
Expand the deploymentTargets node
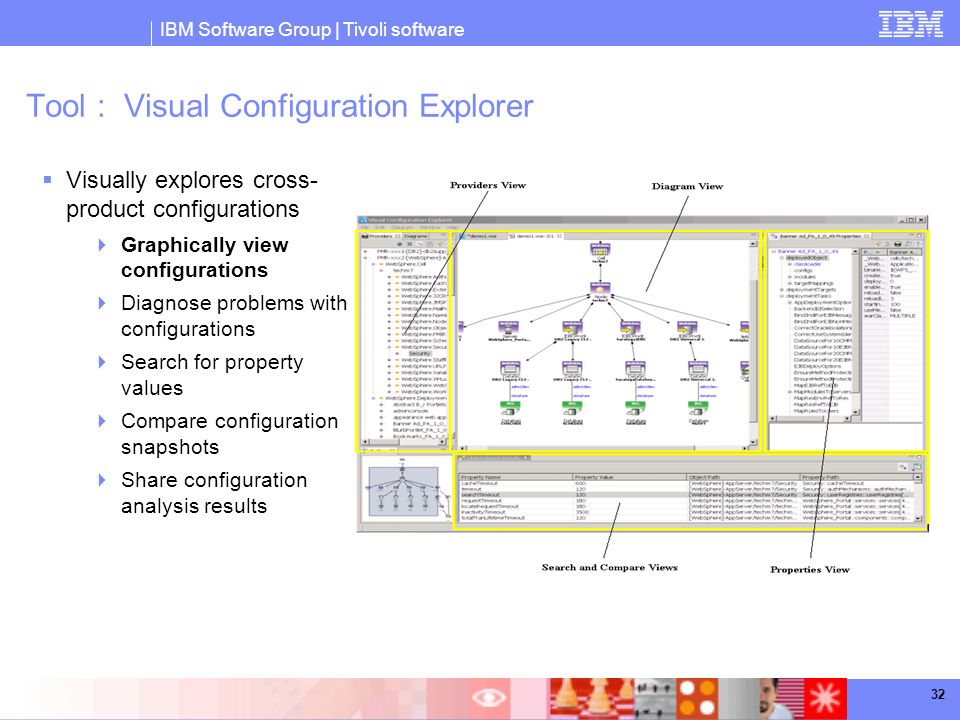pos(782,290)
